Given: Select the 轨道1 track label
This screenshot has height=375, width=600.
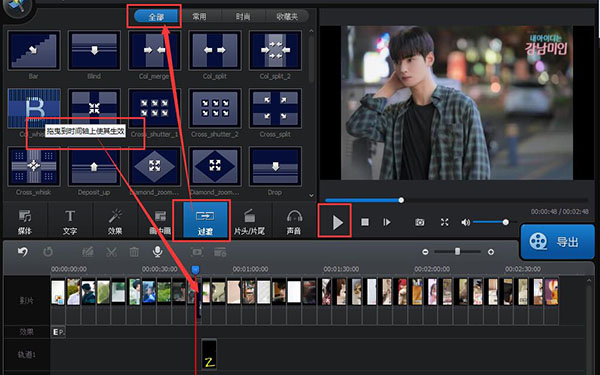Looking at the screenshot, I should (26, 355).
